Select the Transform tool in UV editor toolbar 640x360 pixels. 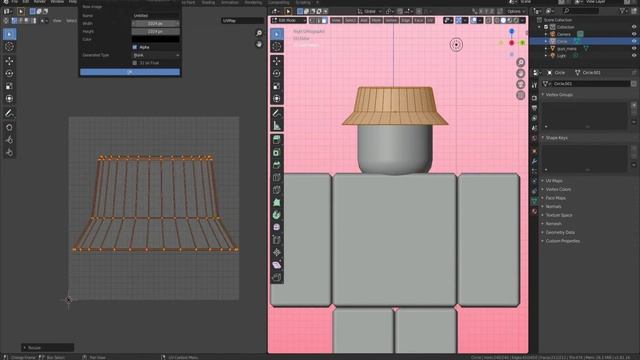(x=9, y=99)
